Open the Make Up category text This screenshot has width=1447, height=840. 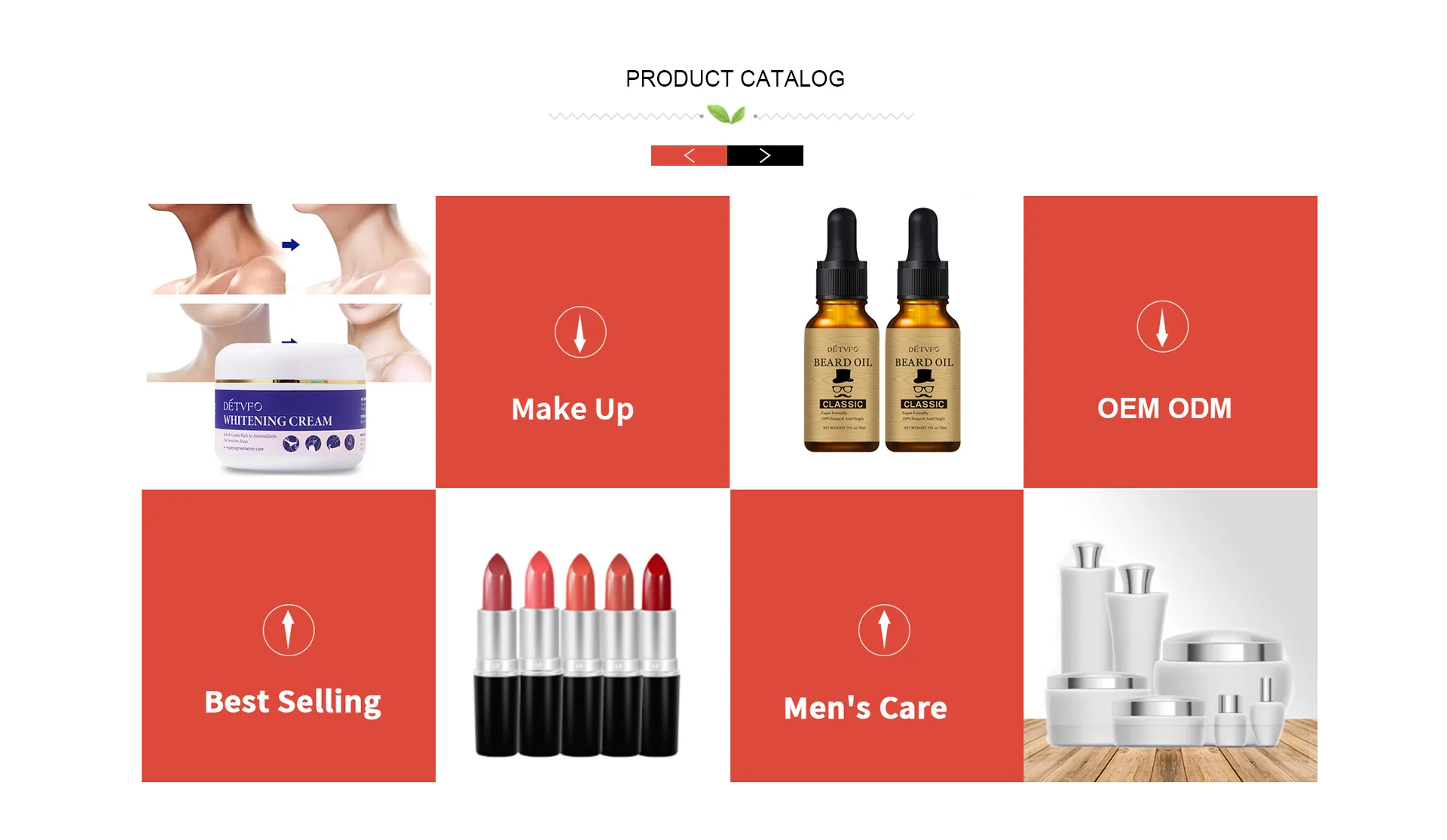573,410
